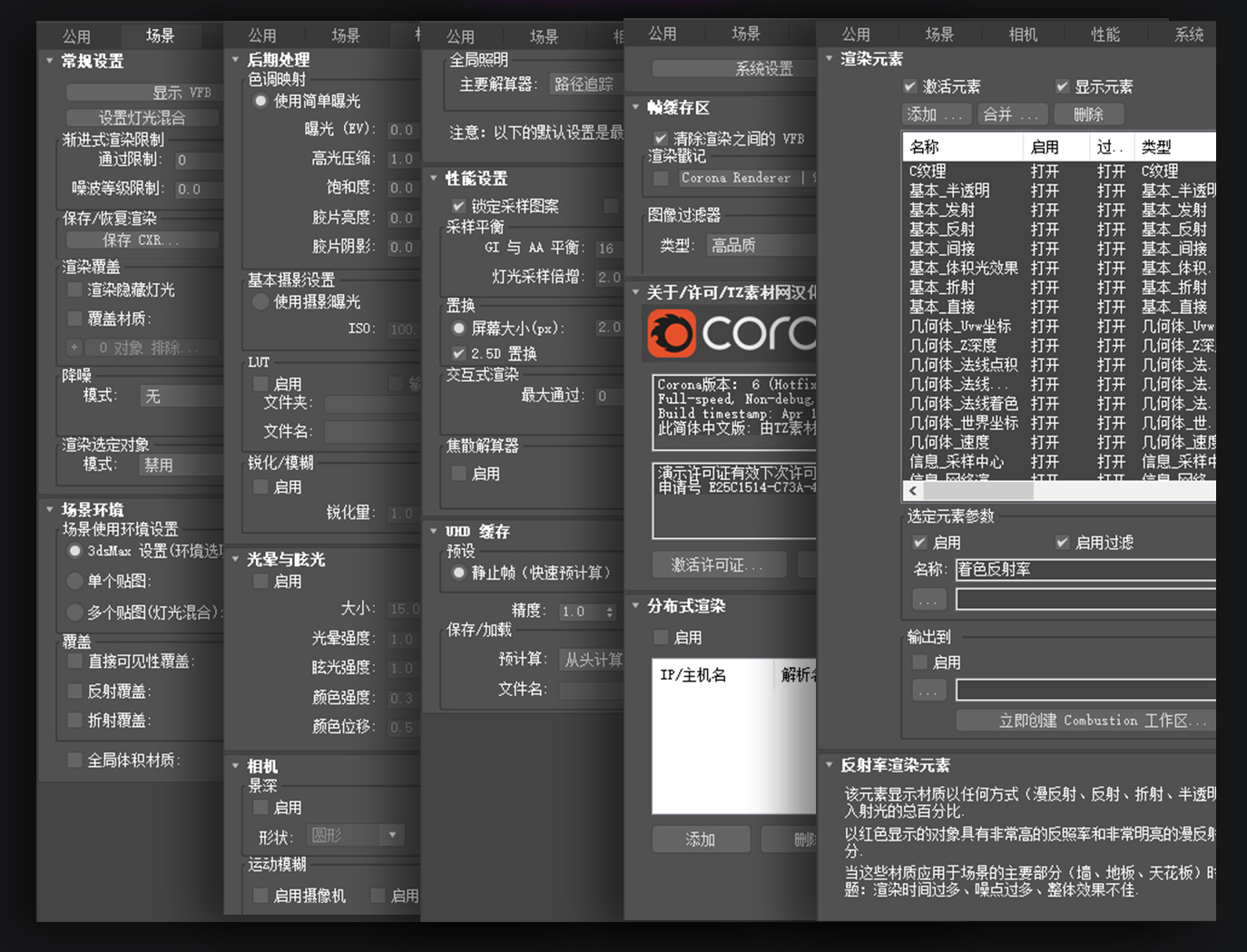
Task: Select the 单个贴图 radio option
Action: click(x=74, y=582)
